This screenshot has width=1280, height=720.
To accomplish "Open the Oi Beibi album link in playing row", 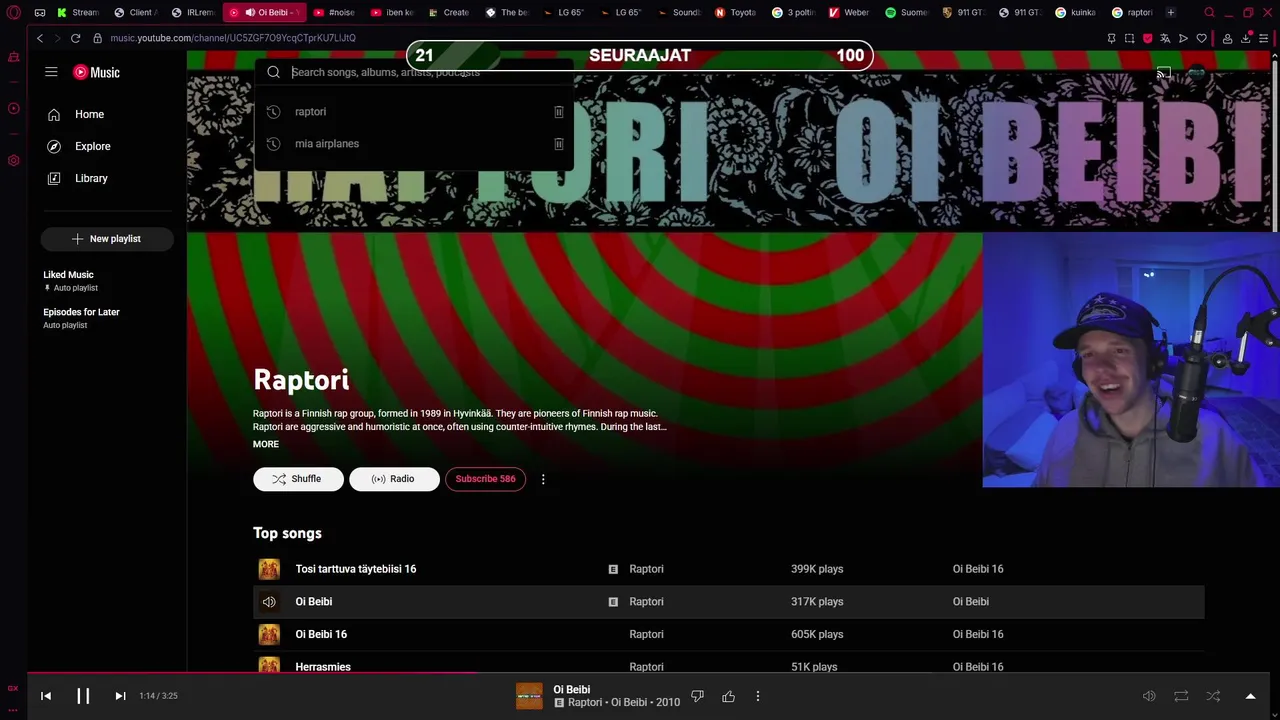I will (970, 602).
